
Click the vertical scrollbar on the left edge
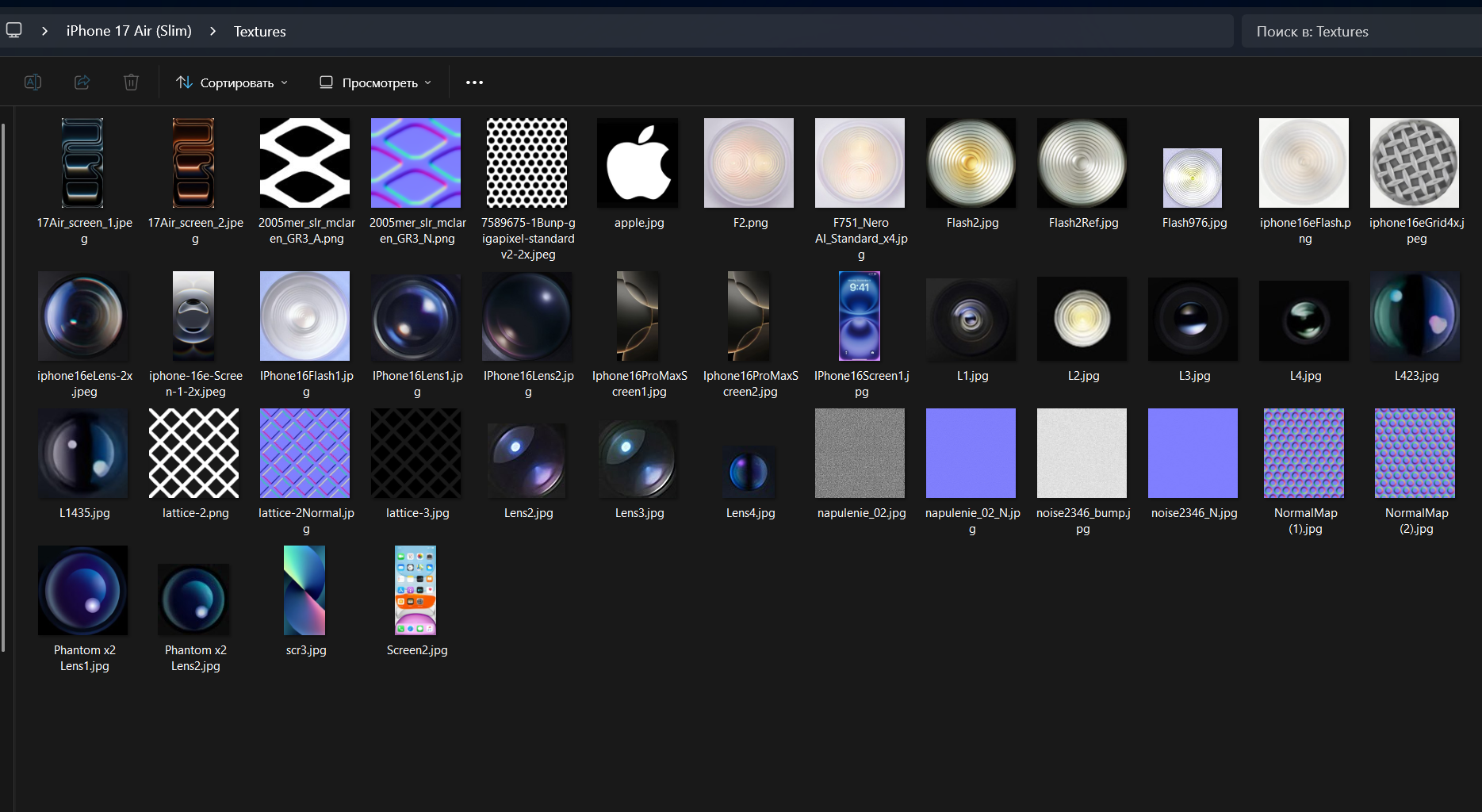(3, 387)
